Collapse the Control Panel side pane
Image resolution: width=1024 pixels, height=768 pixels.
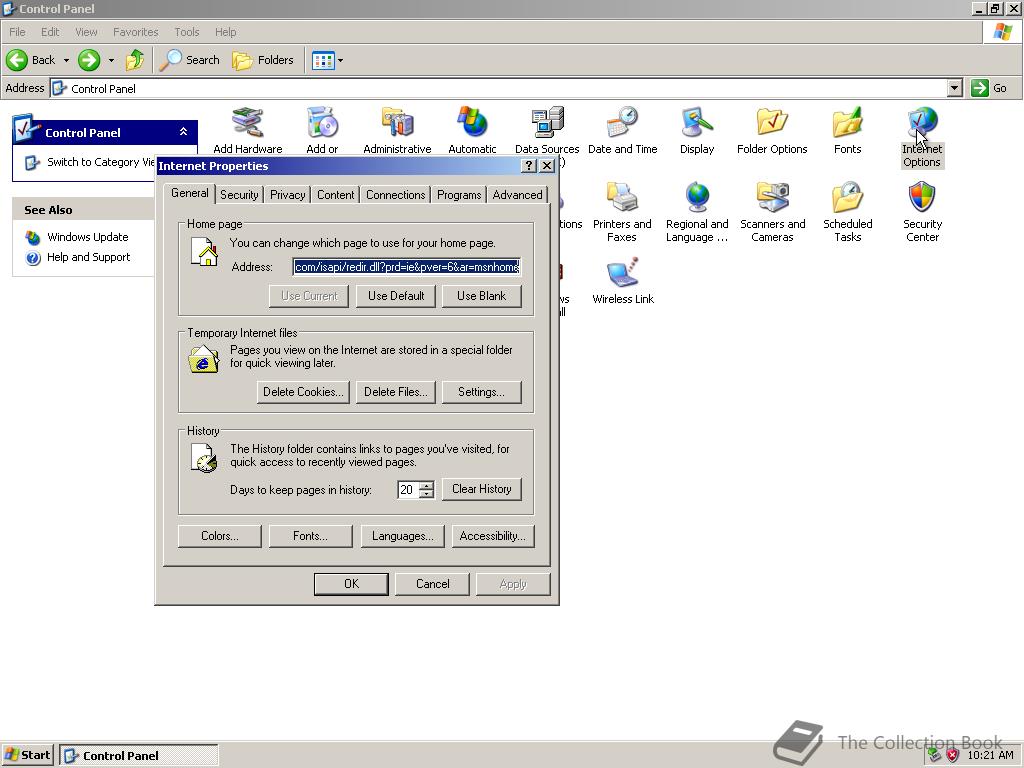click(184, 132)
